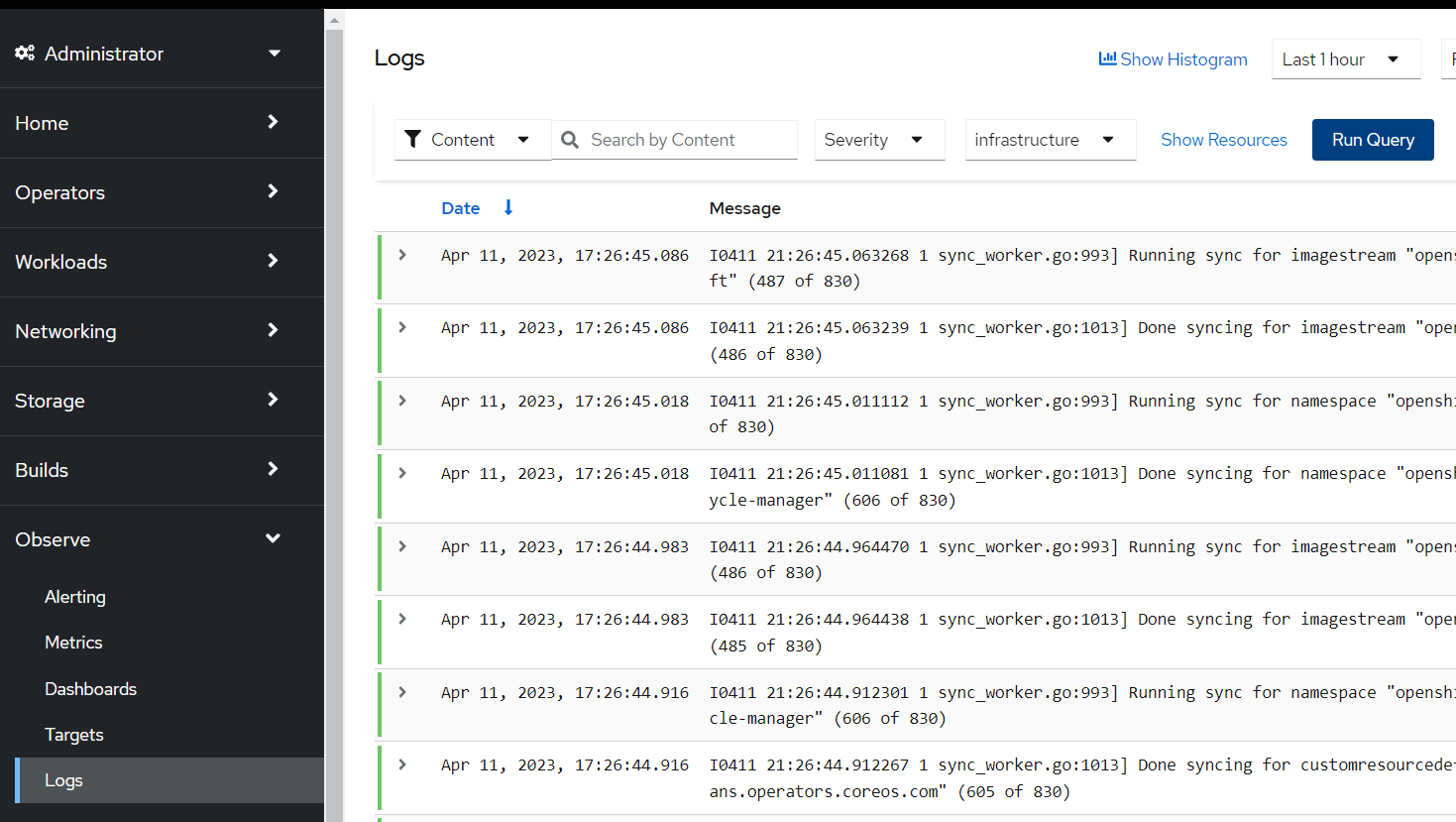Open the Severity filter dropdown
This screenshot has height=822, width=1456.
(878, 139)
